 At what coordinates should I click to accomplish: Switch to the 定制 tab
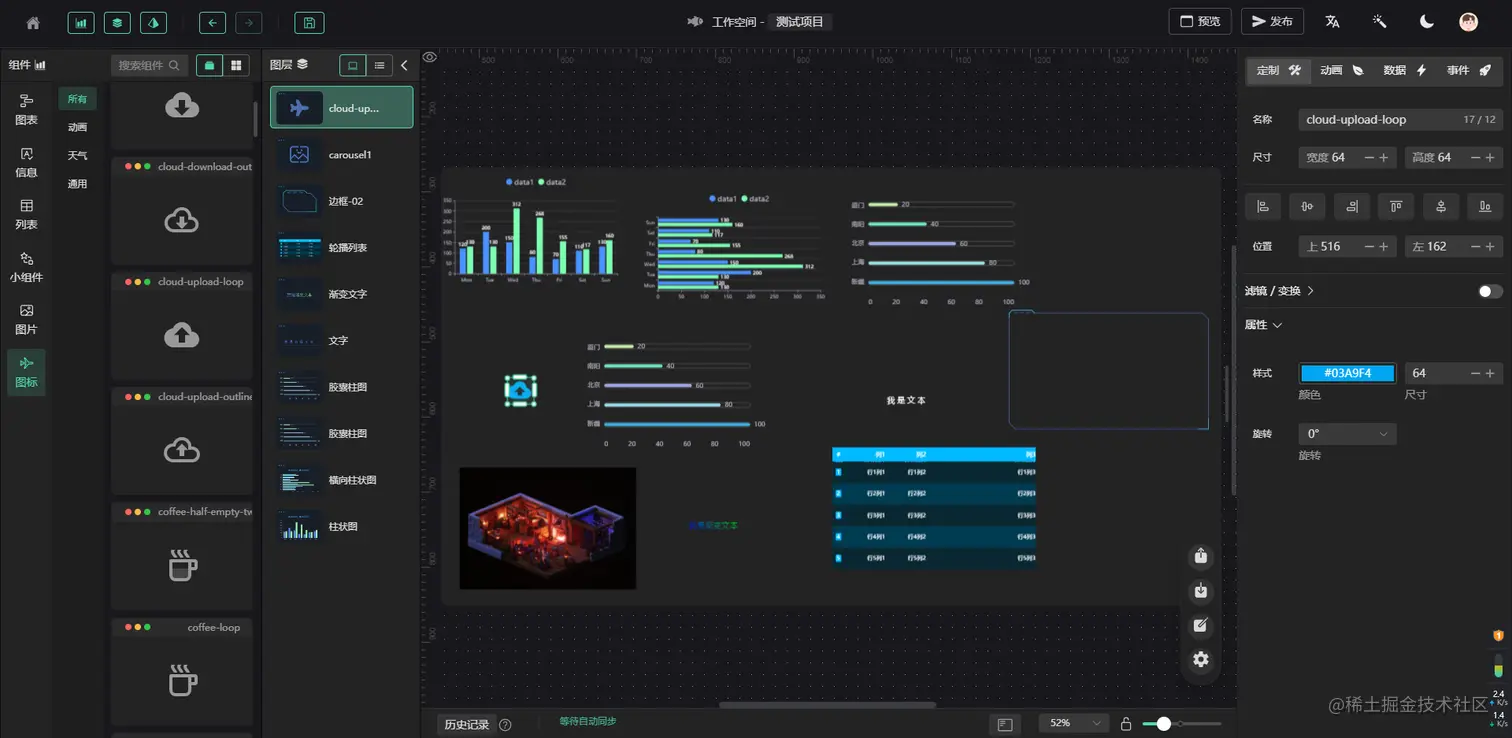tap(1278, 70)
